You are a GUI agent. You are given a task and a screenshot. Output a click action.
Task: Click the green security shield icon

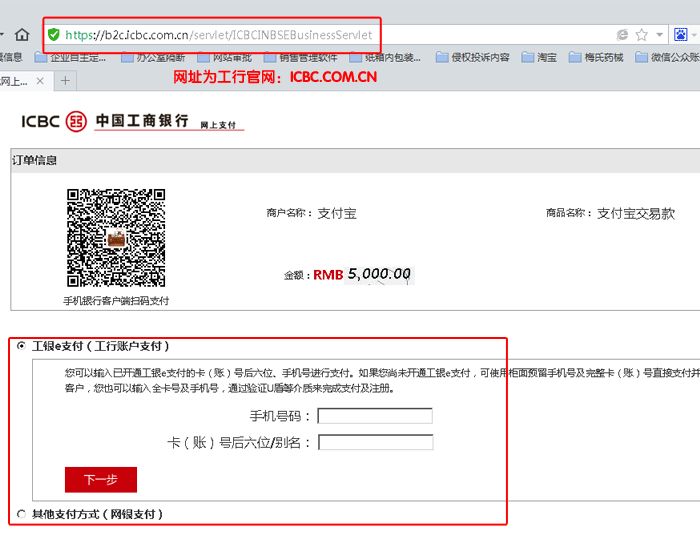(54, 34)
